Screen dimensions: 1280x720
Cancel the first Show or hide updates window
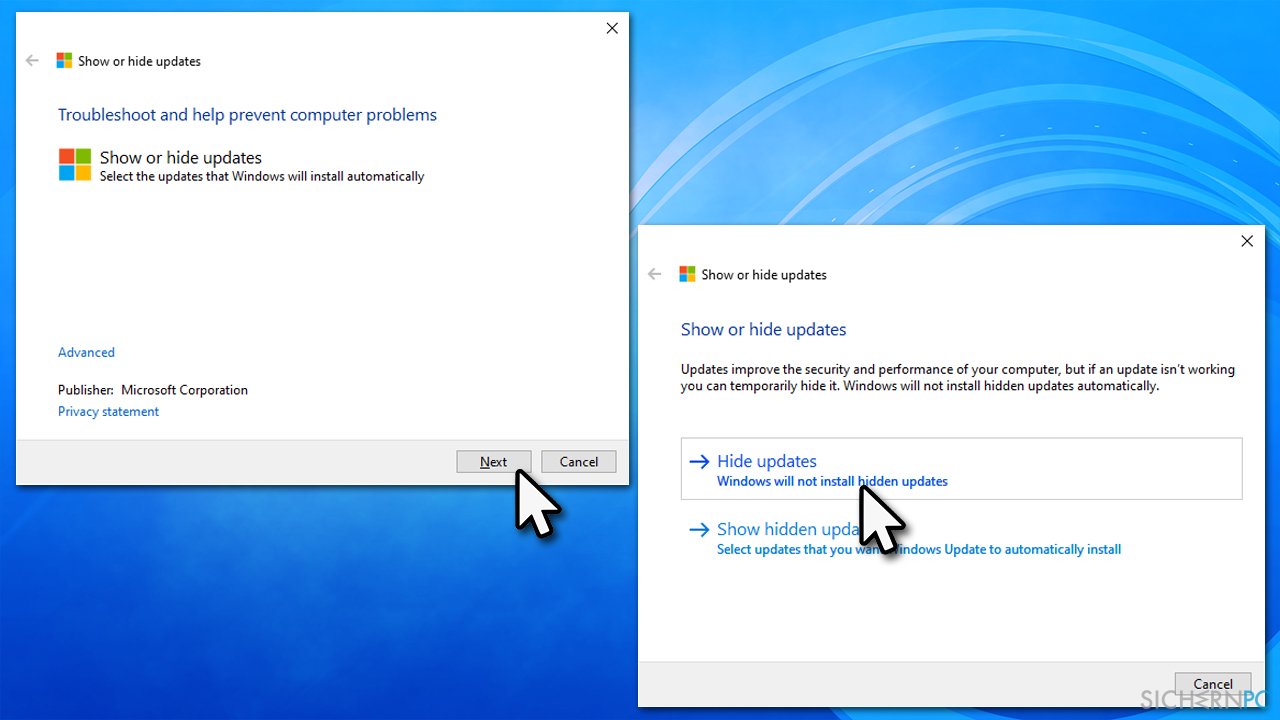(579, 462)
